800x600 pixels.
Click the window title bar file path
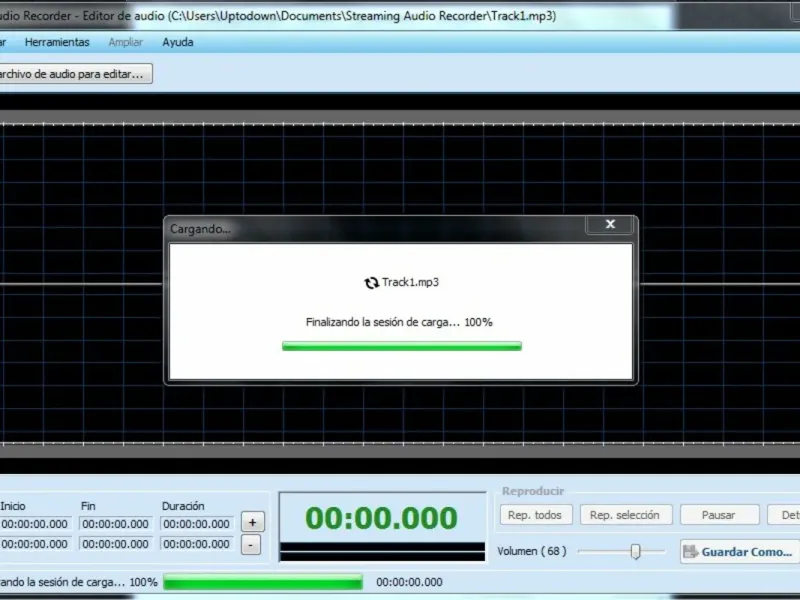pos(362,16)
